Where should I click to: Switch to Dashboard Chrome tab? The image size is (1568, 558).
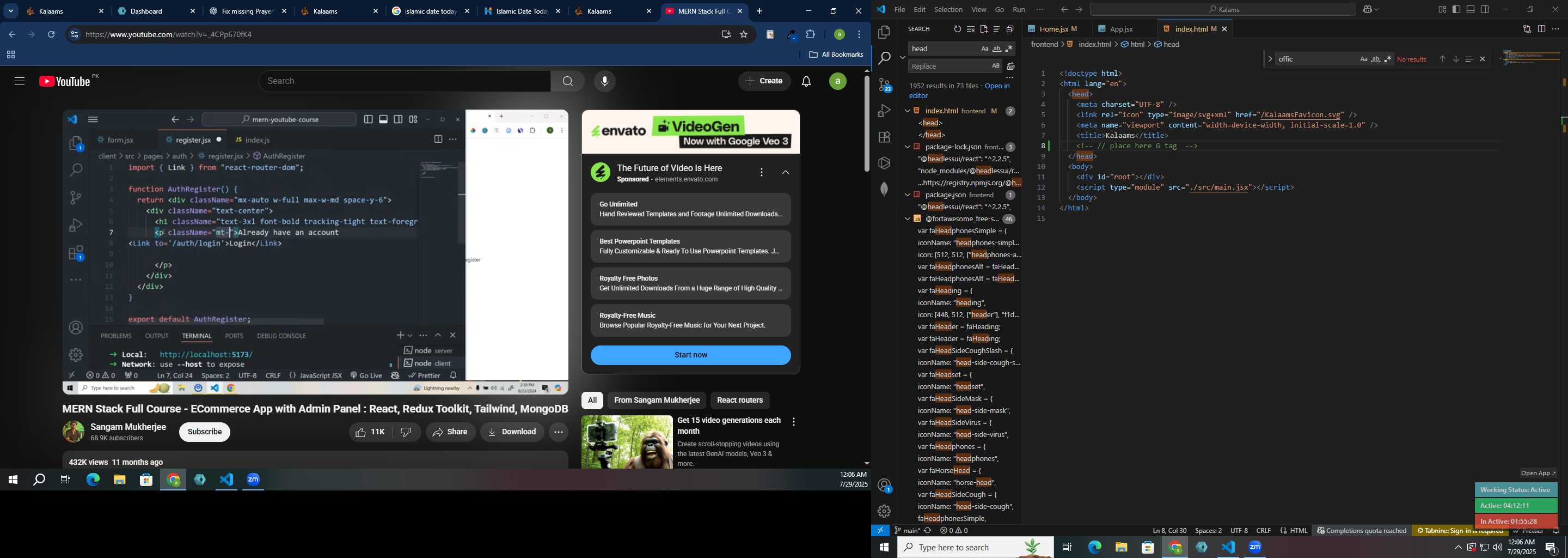coord(157,11)
